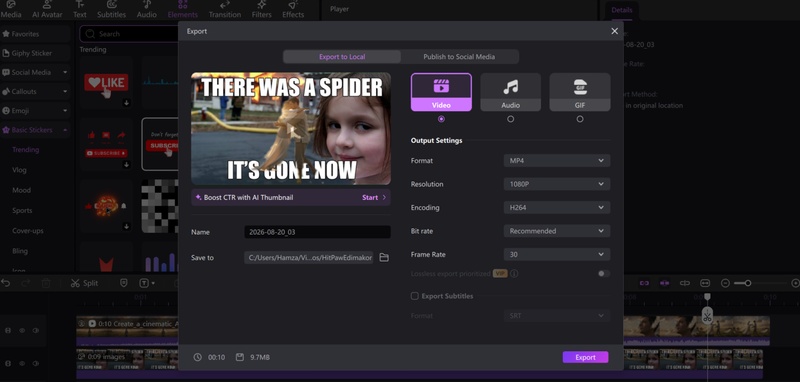Open the Bit rate Recommended dropdown
The image size is (800, 382).
(x=557, y=231)
